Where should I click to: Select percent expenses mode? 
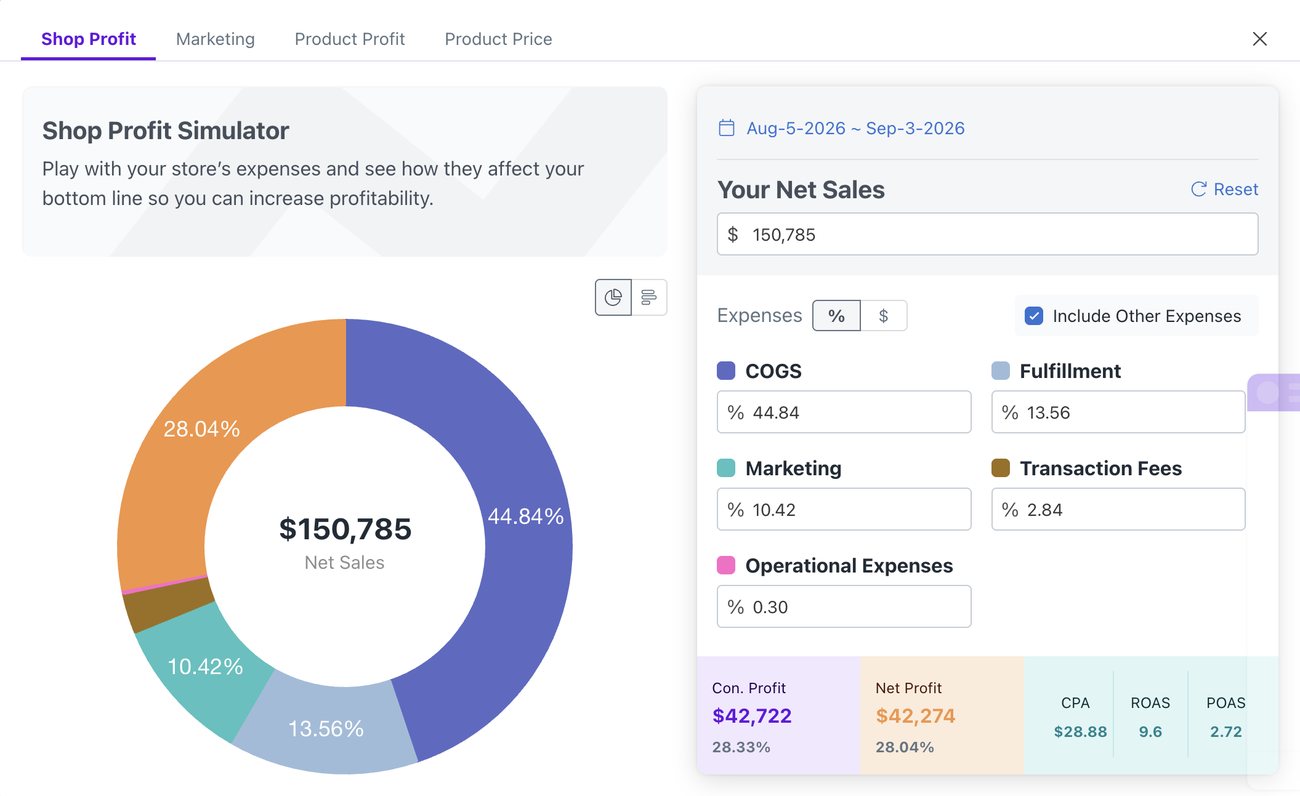point(836,316)
